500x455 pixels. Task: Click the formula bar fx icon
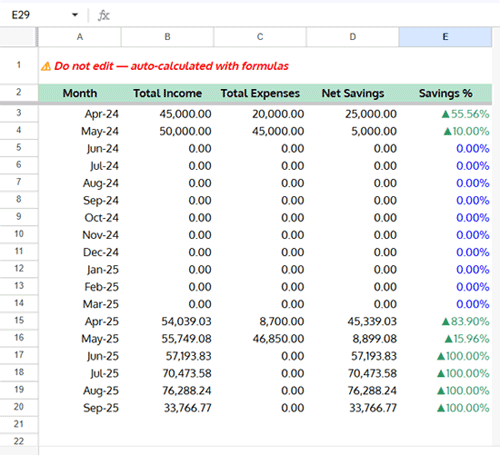[x=104, y=15]
